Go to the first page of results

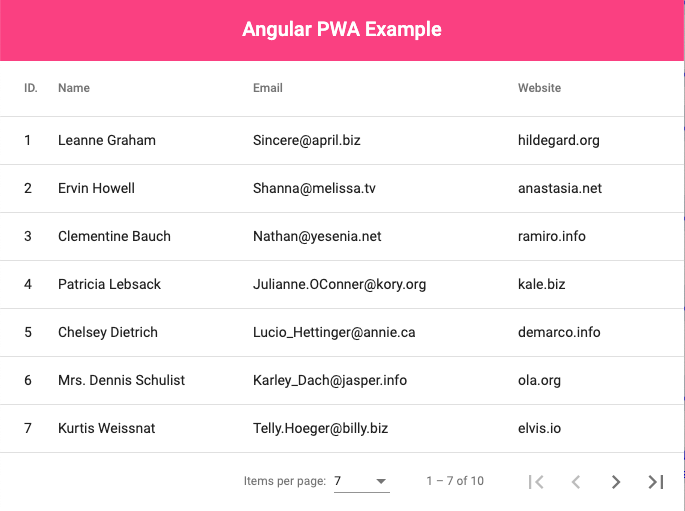point(536,482)
